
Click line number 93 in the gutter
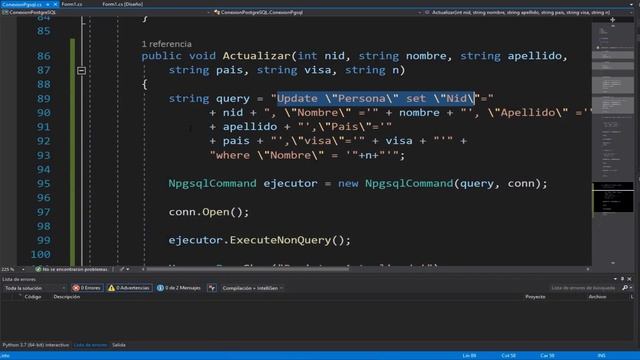(43, 155)
